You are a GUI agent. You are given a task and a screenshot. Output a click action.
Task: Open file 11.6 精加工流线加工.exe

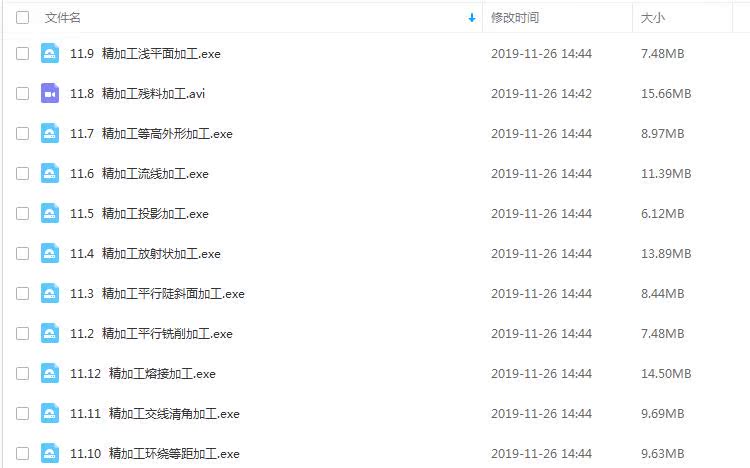139,174
